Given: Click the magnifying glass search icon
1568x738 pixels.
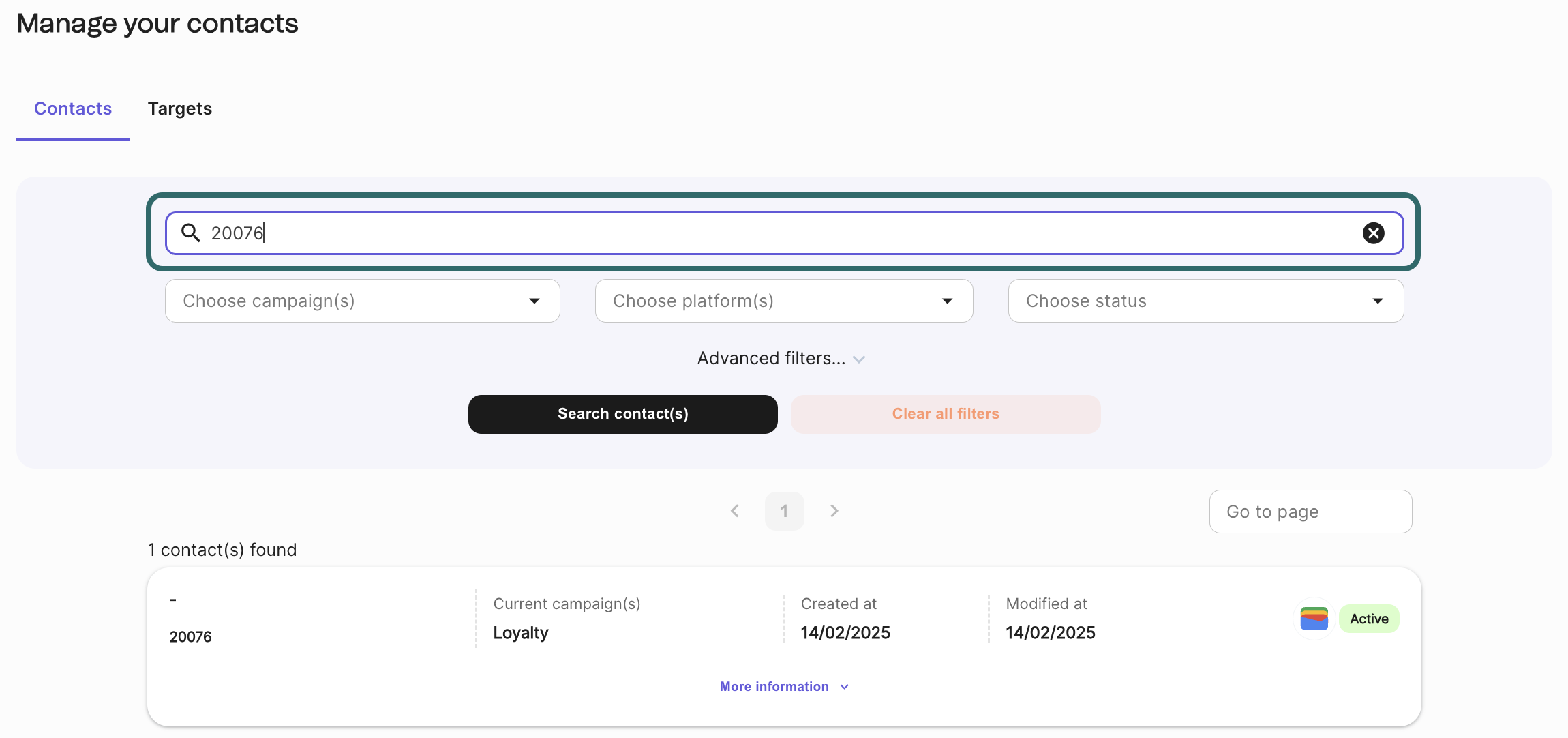Looking at the screenshot, I should coord(191,233).
